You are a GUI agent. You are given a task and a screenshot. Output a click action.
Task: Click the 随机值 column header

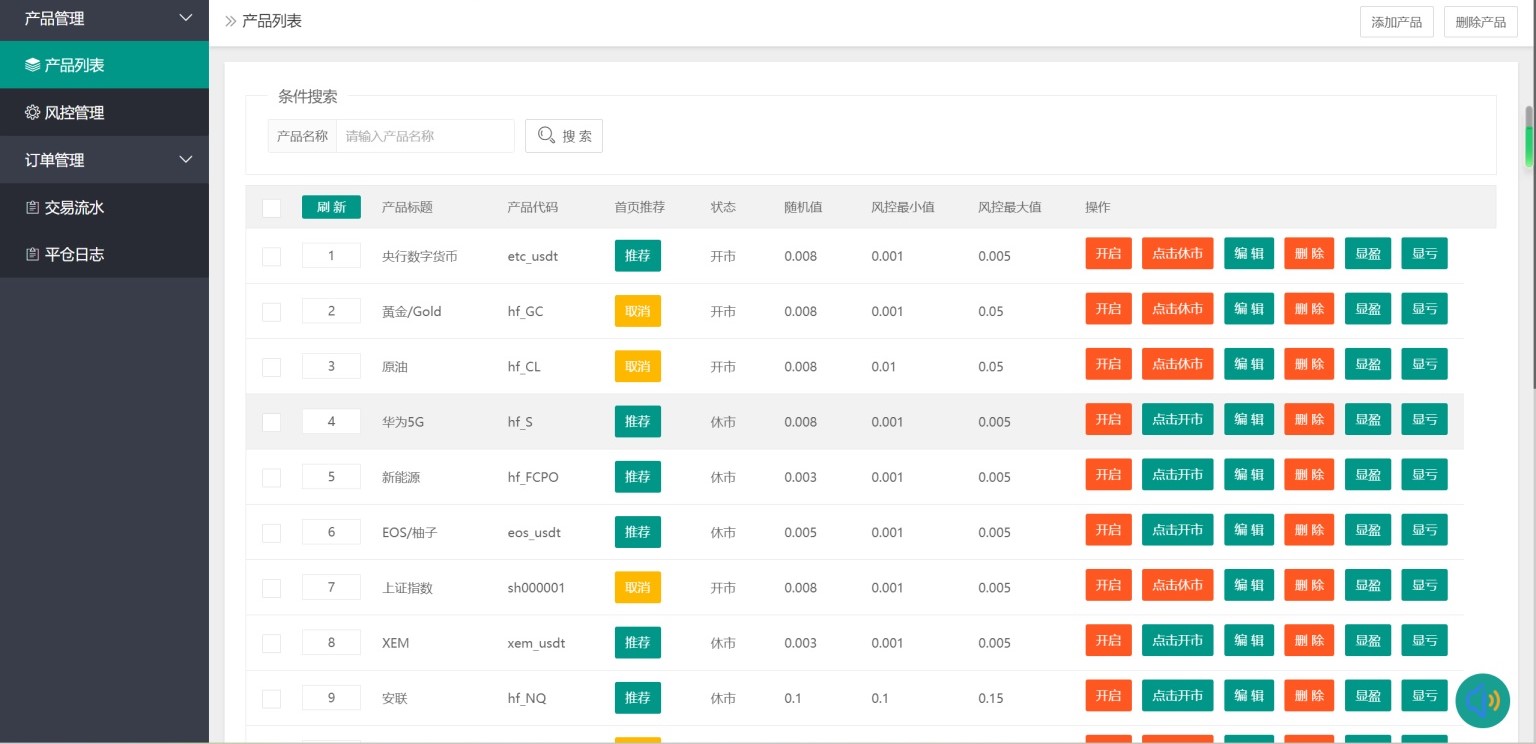[803, 207]
